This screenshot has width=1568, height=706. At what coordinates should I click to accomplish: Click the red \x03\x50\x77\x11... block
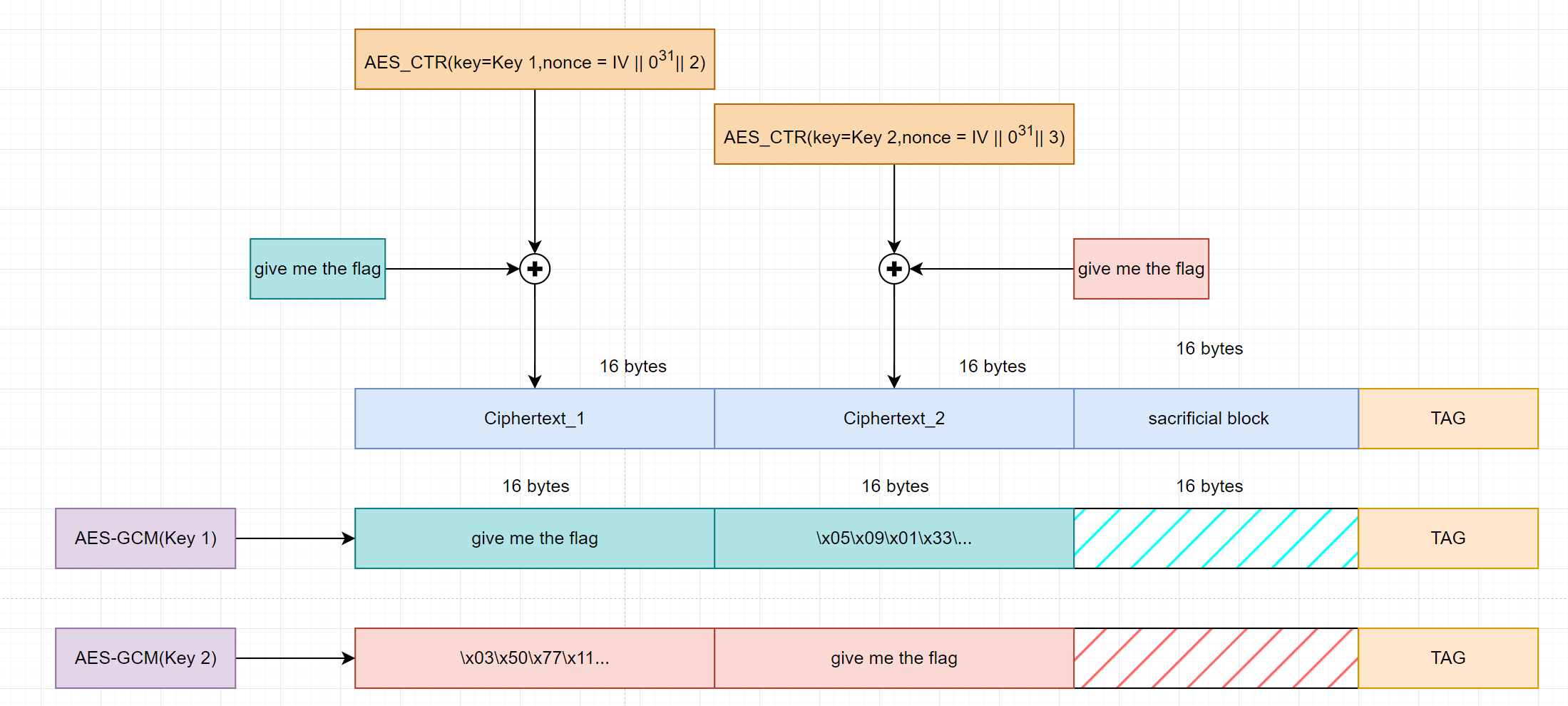(x=535, y=658)
